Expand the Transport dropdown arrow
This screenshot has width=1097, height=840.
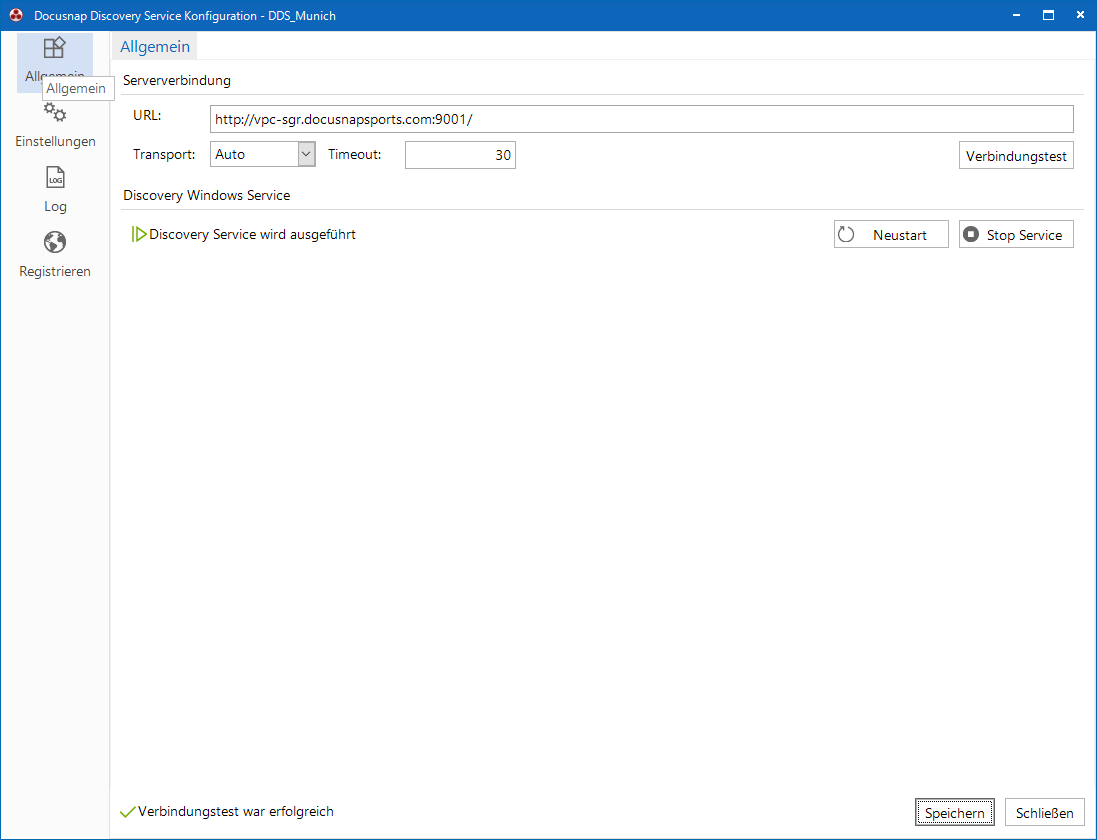306,154
